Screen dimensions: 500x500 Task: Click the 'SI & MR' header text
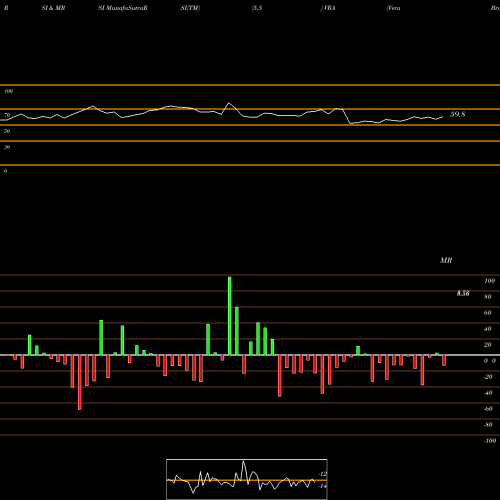(x=53, y=8)
